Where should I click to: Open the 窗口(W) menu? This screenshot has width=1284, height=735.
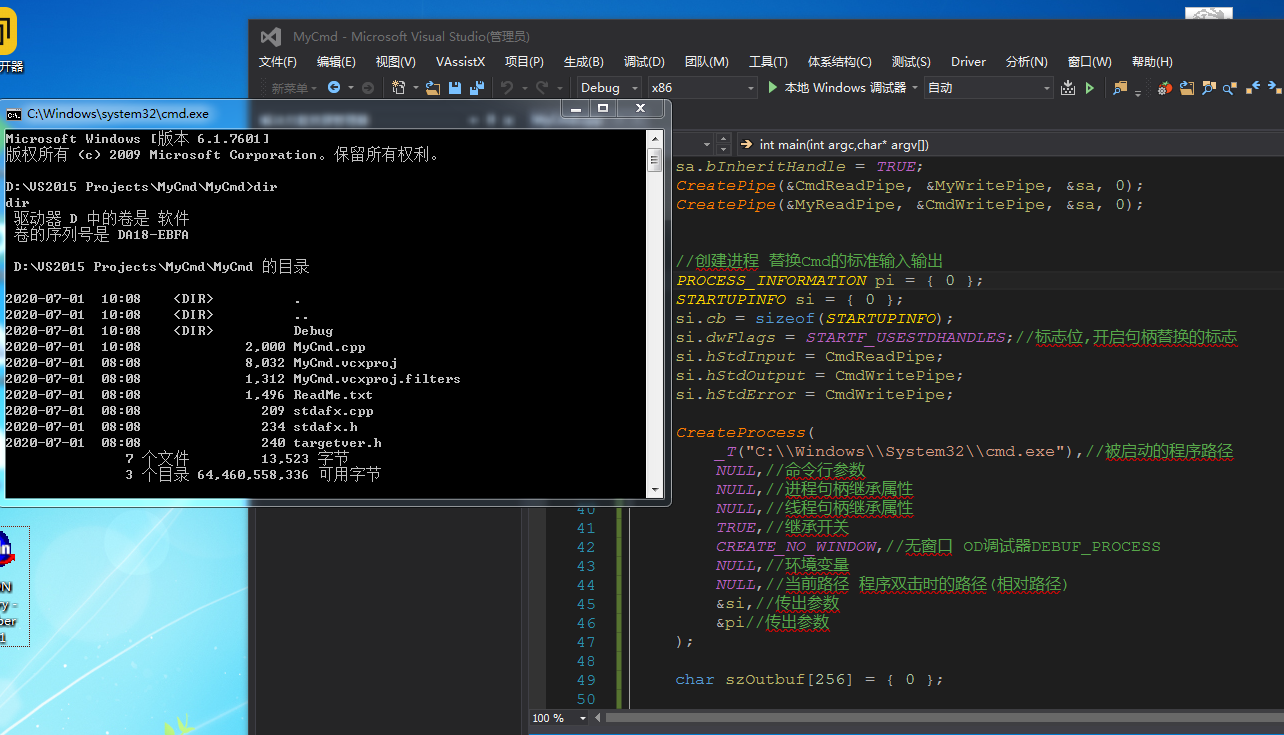pyautogui.click(x=1089, y=62)
